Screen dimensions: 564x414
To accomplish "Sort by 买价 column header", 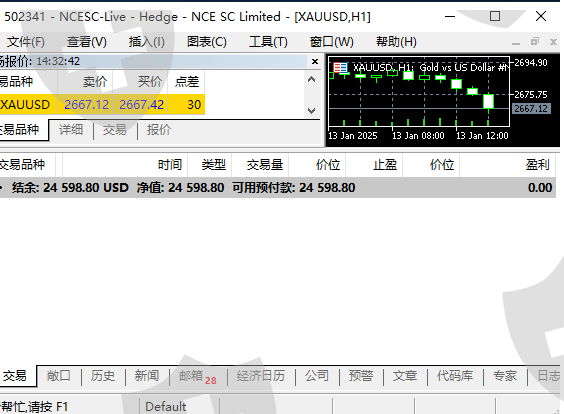I will click(140, 82).
